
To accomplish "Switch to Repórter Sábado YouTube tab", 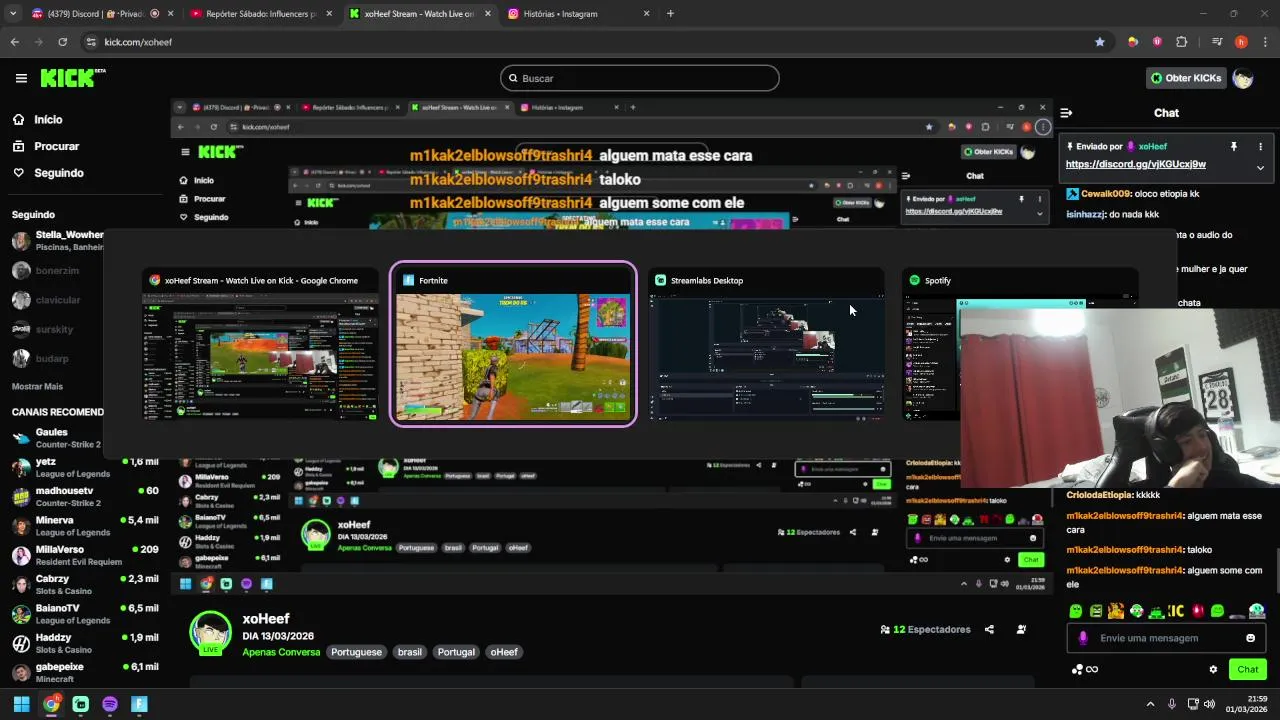I will point(260,14).
